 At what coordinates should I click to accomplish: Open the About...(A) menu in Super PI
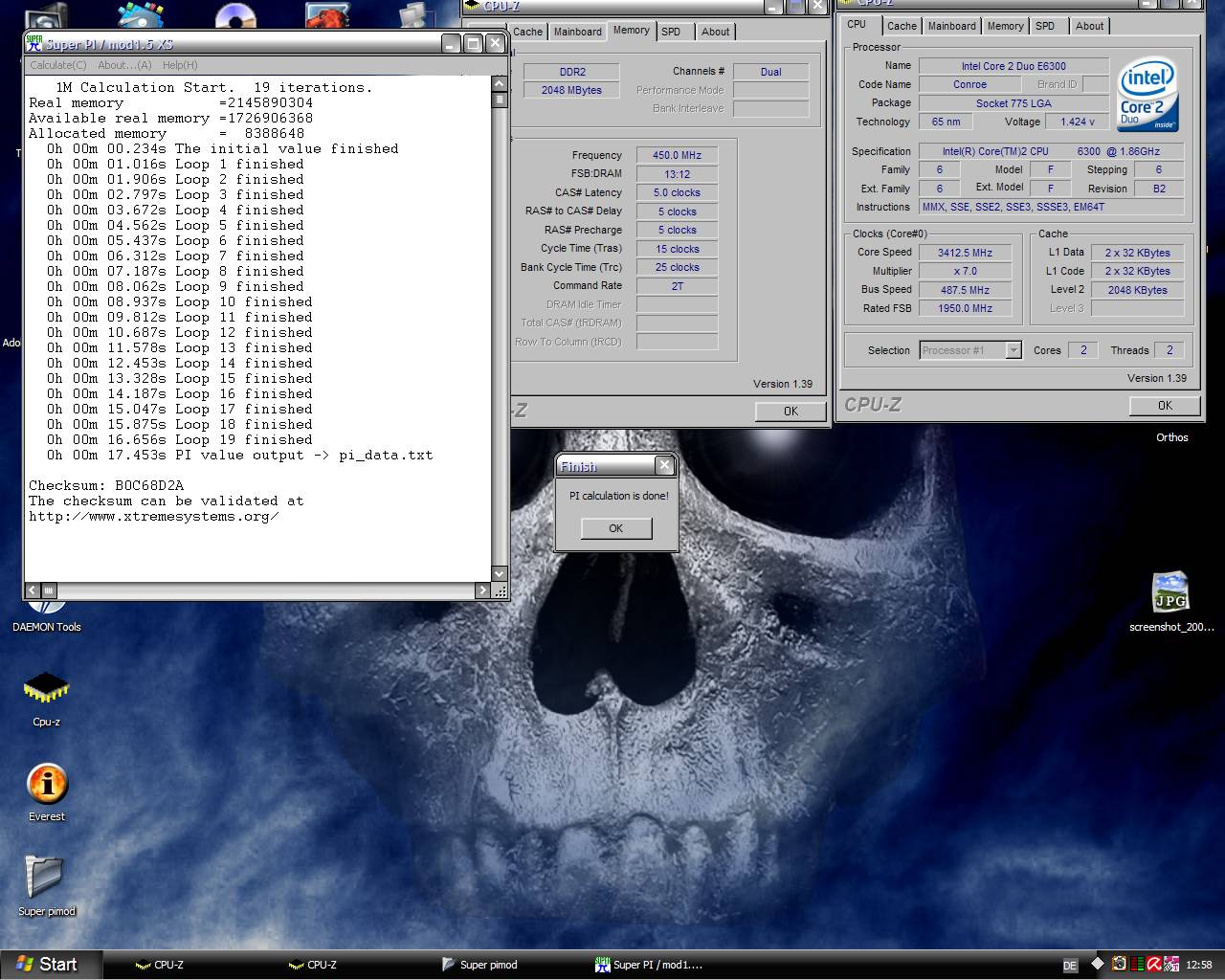pyautogui.click(x=124, y=65)
